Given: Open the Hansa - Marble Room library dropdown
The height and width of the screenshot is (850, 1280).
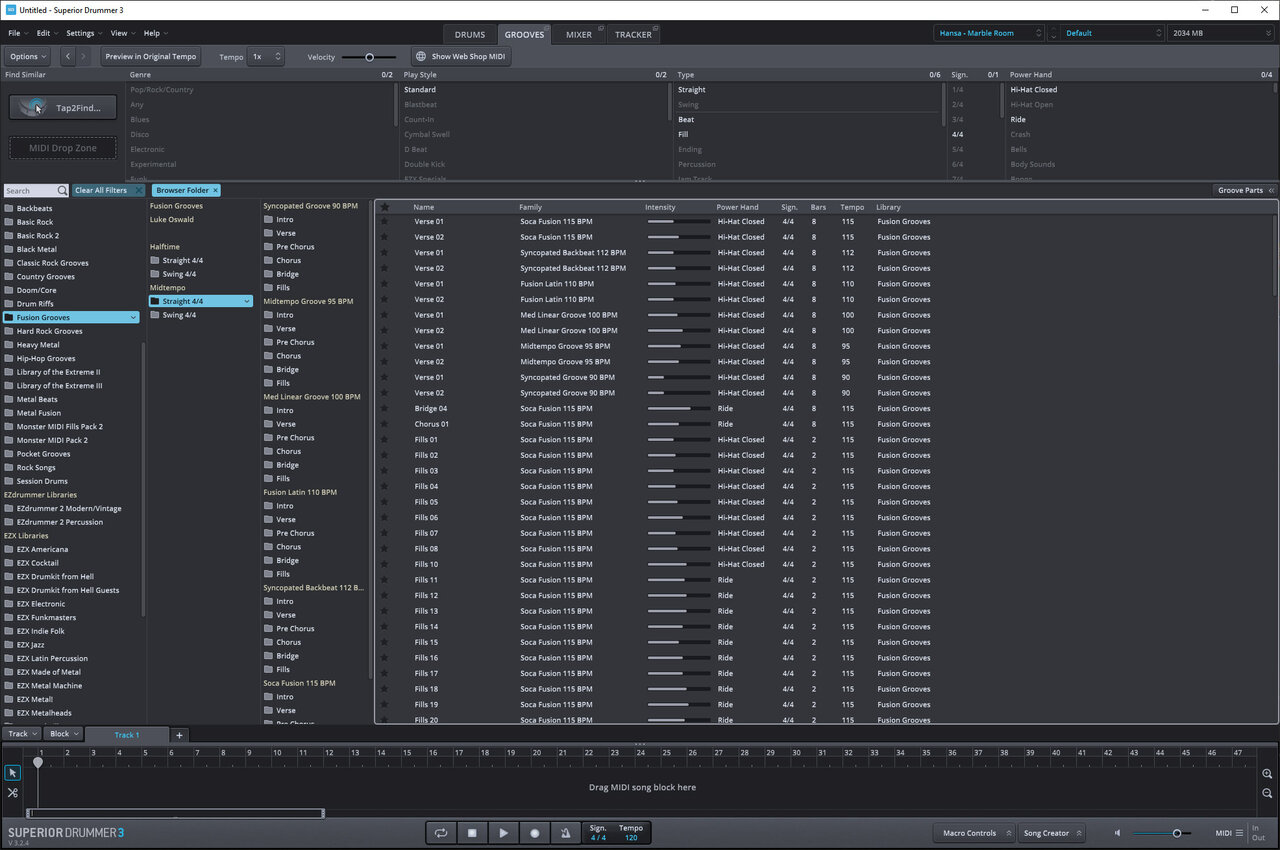Looking at the screenshot, I should pyautogui.click(x=989, y=33).
